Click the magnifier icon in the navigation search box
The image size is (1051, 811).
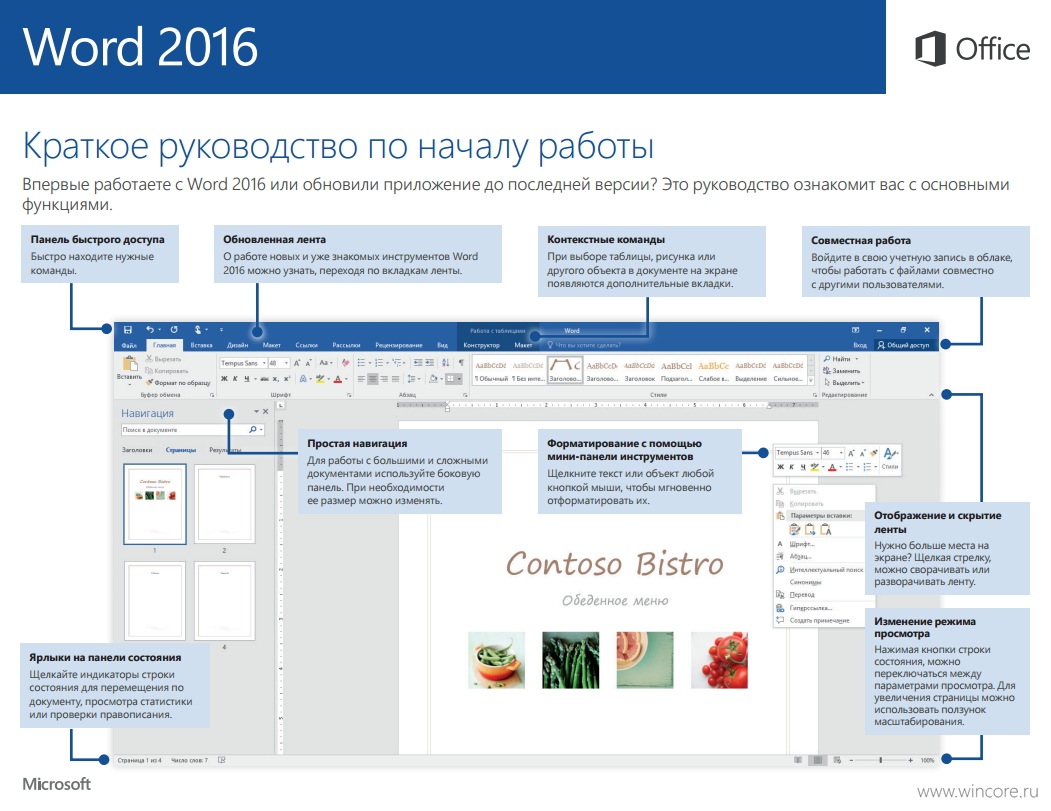click(x=253, y=430)
